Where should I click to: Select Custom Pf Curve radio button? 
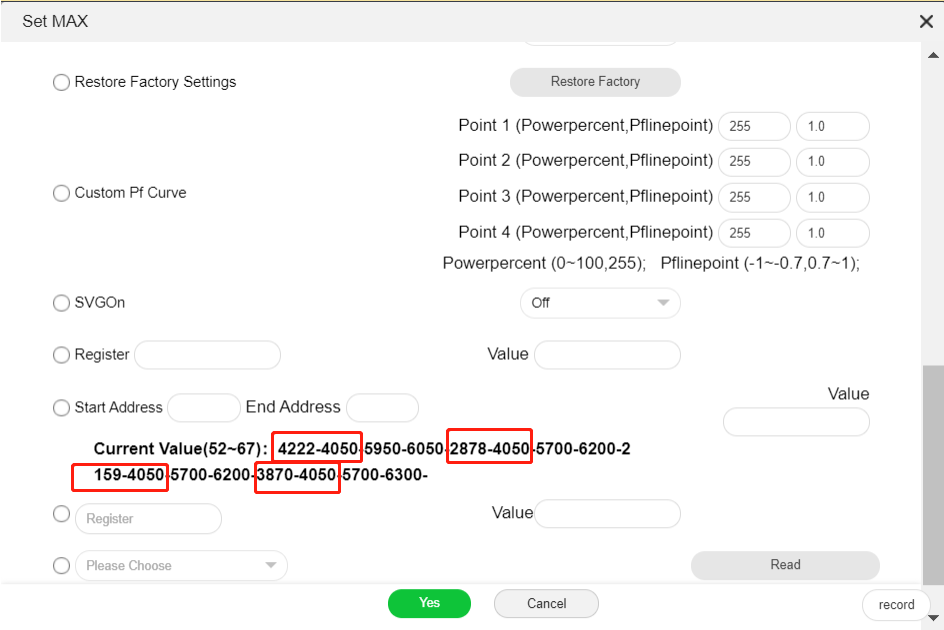point(61,193)
